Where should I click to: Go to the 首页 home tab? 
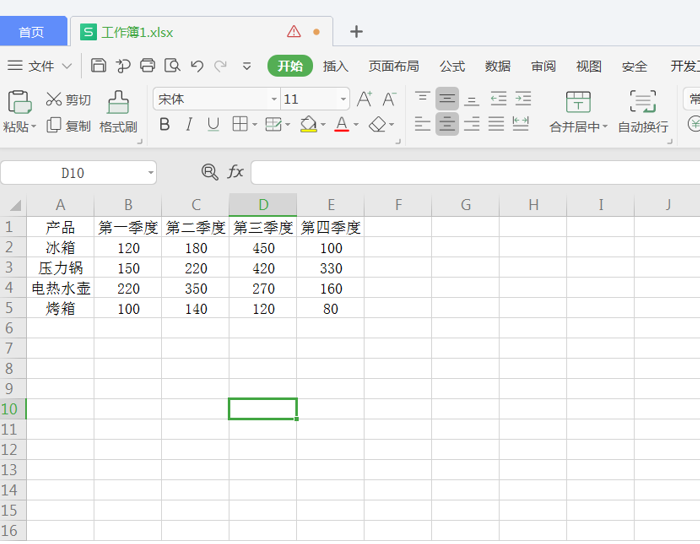click(x=32, y=31)
